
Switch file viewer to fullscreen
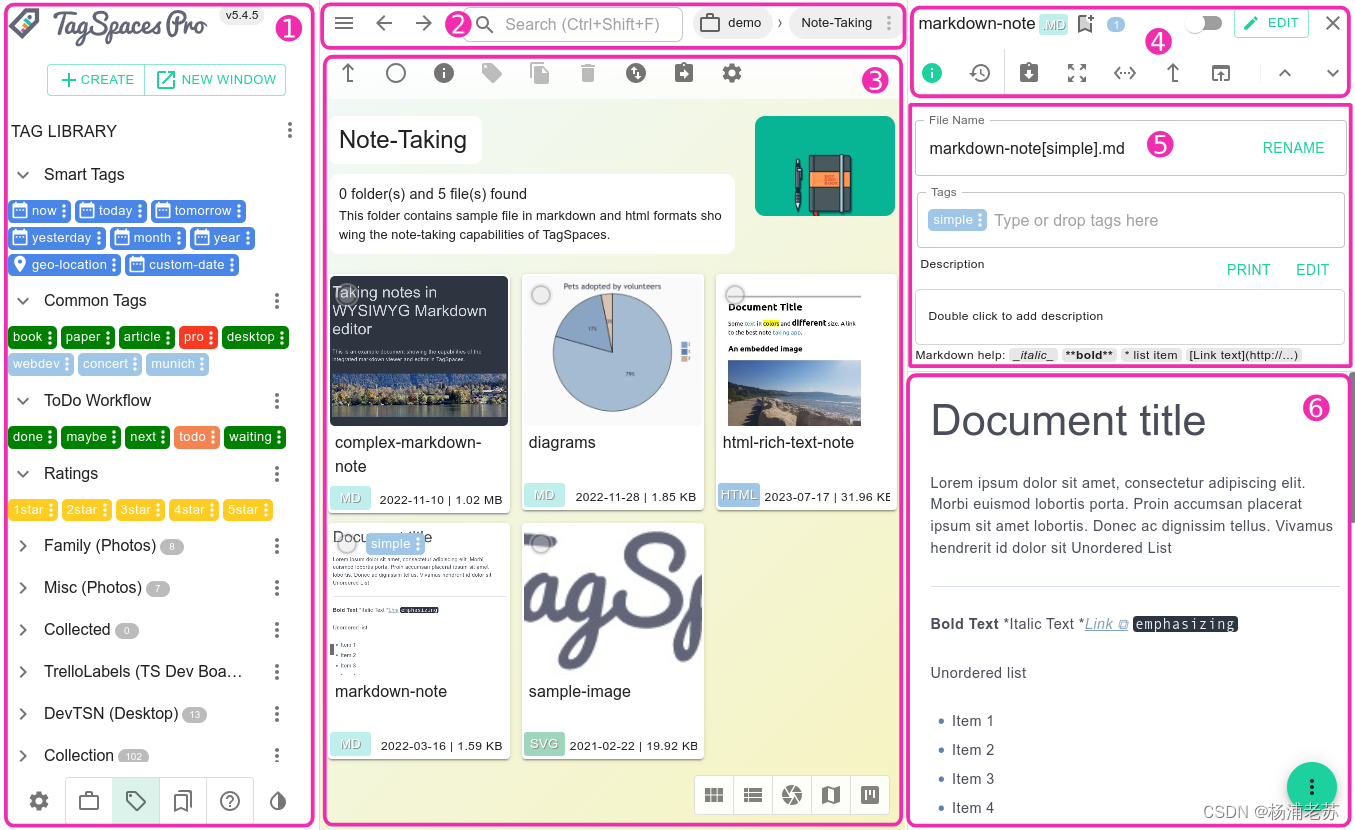[x=1077, y=73]
